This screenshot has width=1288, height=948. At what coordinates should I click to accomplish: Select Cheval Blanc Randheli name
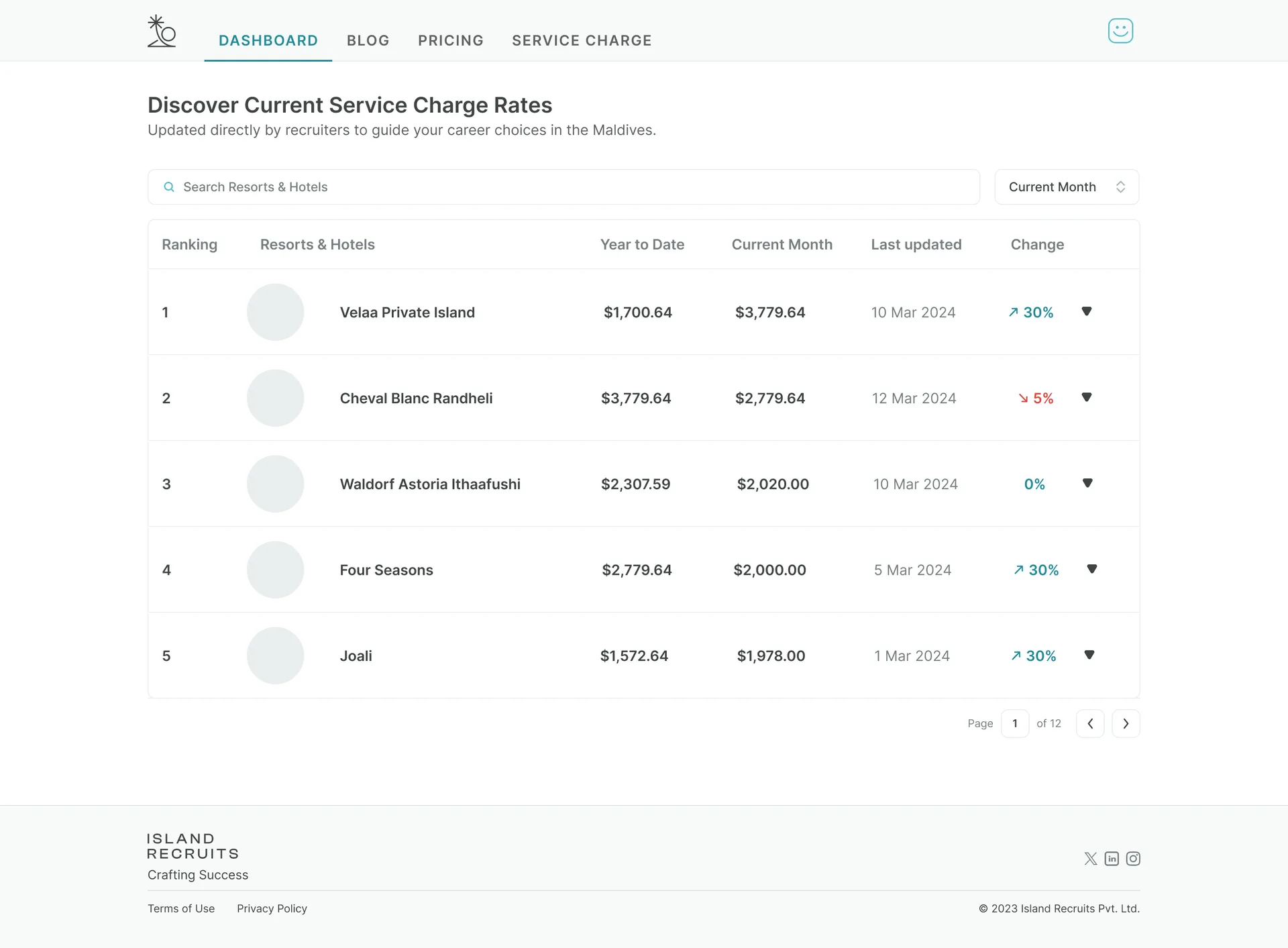click(416, 398)
